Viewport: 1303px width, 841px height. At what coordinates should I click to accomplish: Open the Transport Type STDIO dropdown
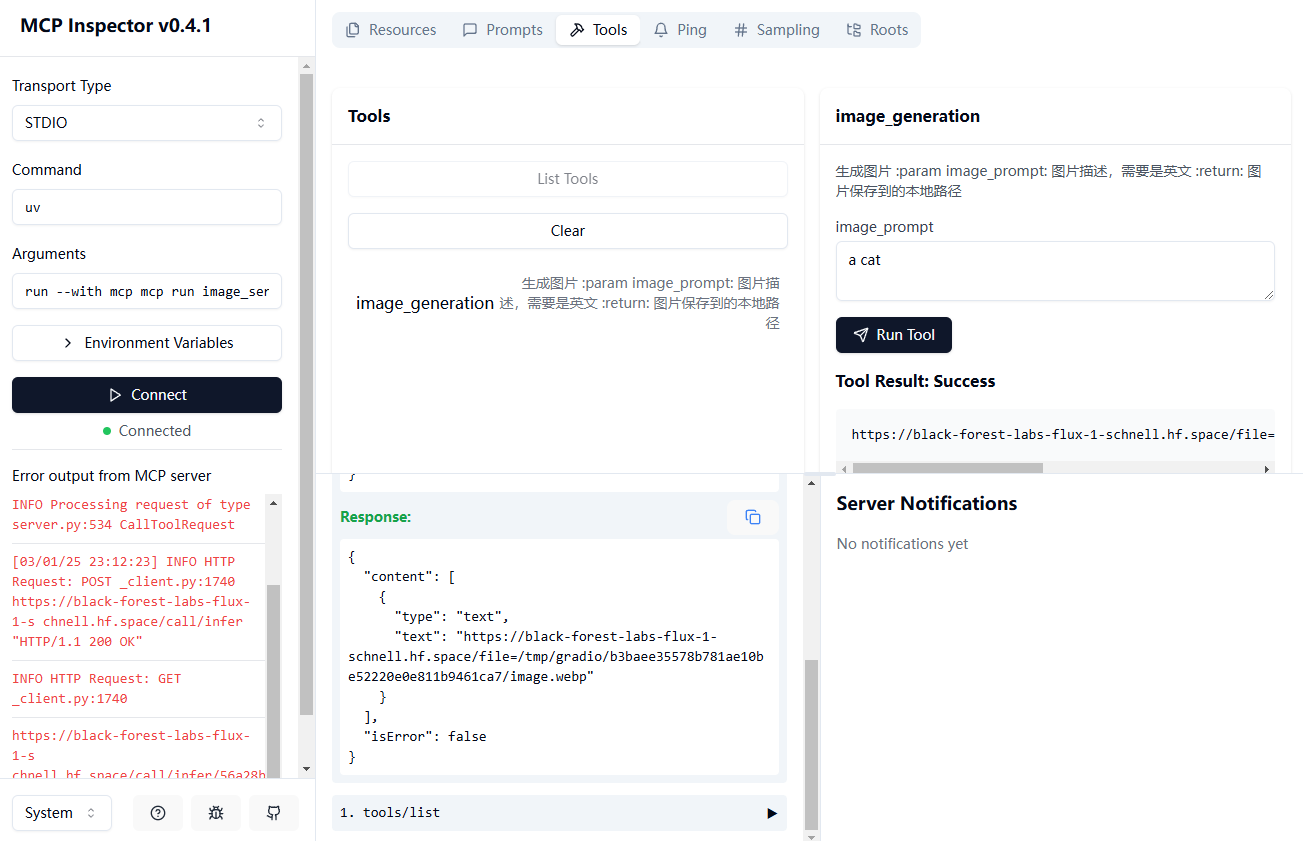click(x=147, y=123)
